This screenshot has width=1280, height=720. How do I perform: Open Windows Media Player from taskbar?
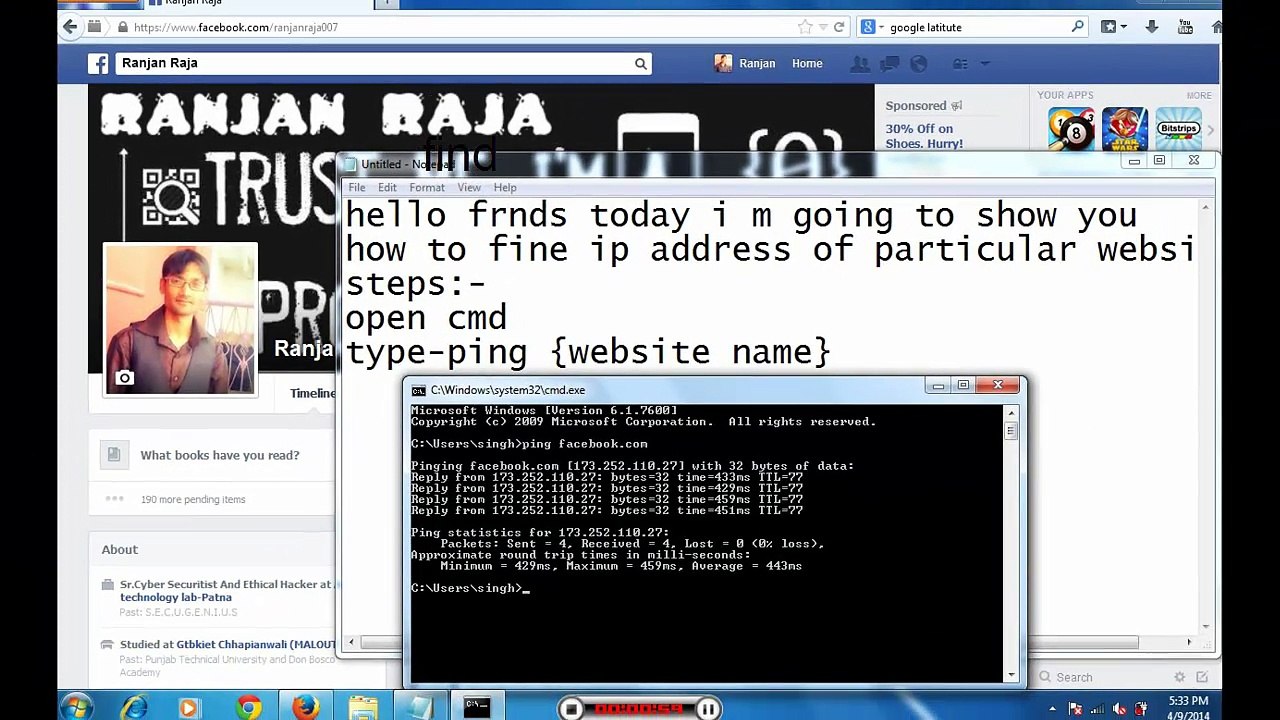click(x=189, y=708)
